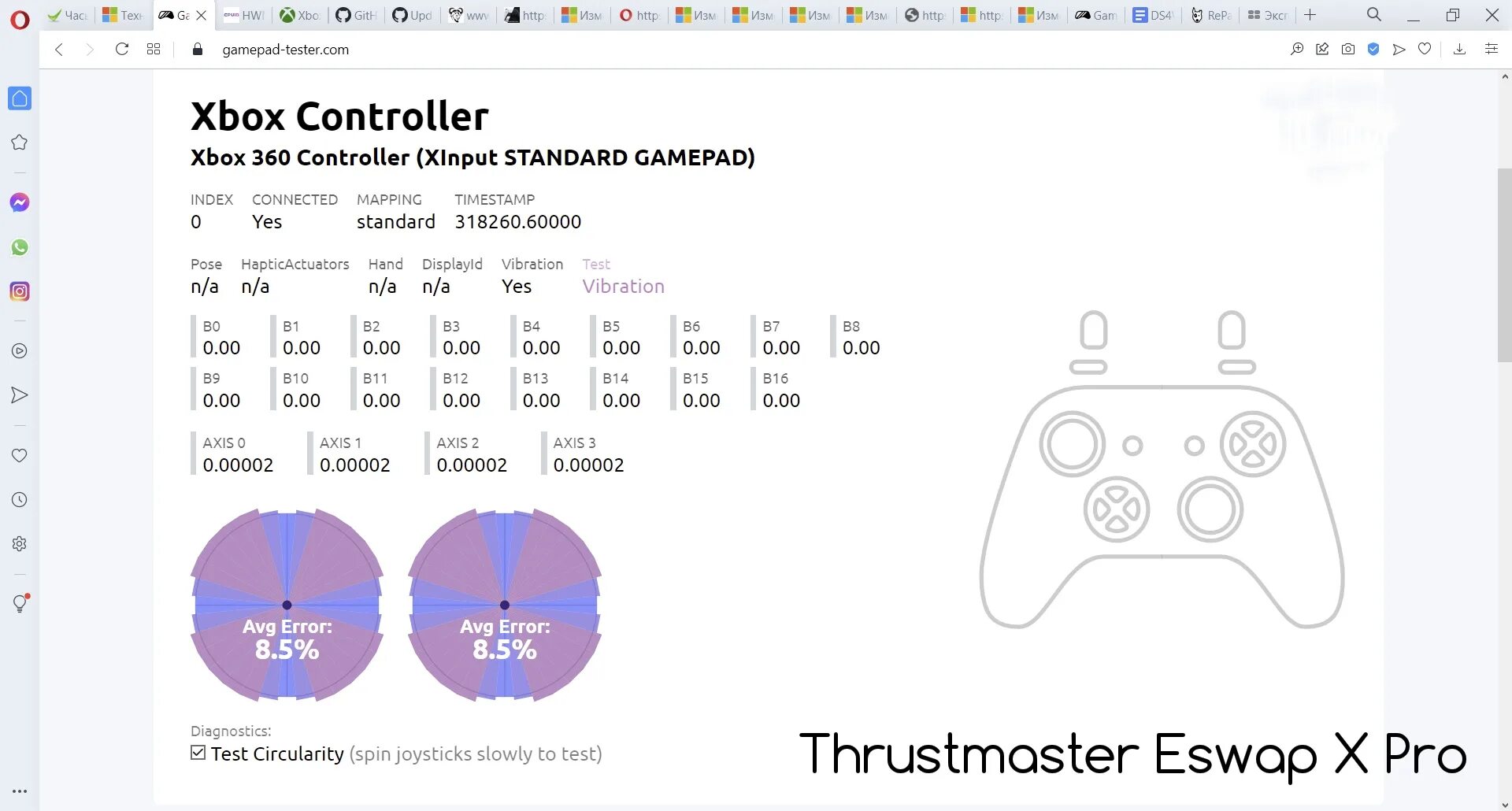The height and width of the screenshot is (811, 1512).
Task: Click the MAPPING value standard
Action: point(395,222)
